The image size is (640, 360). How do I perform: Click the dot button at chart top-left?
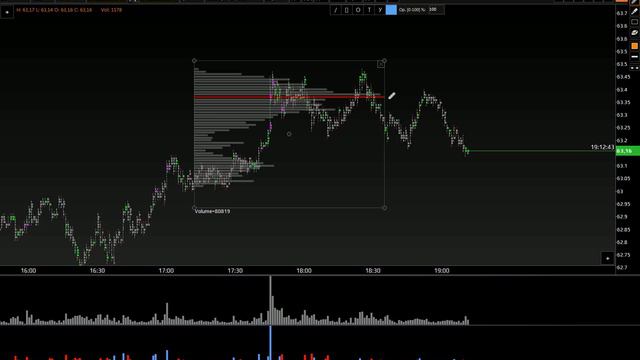[x=7, y=12]
